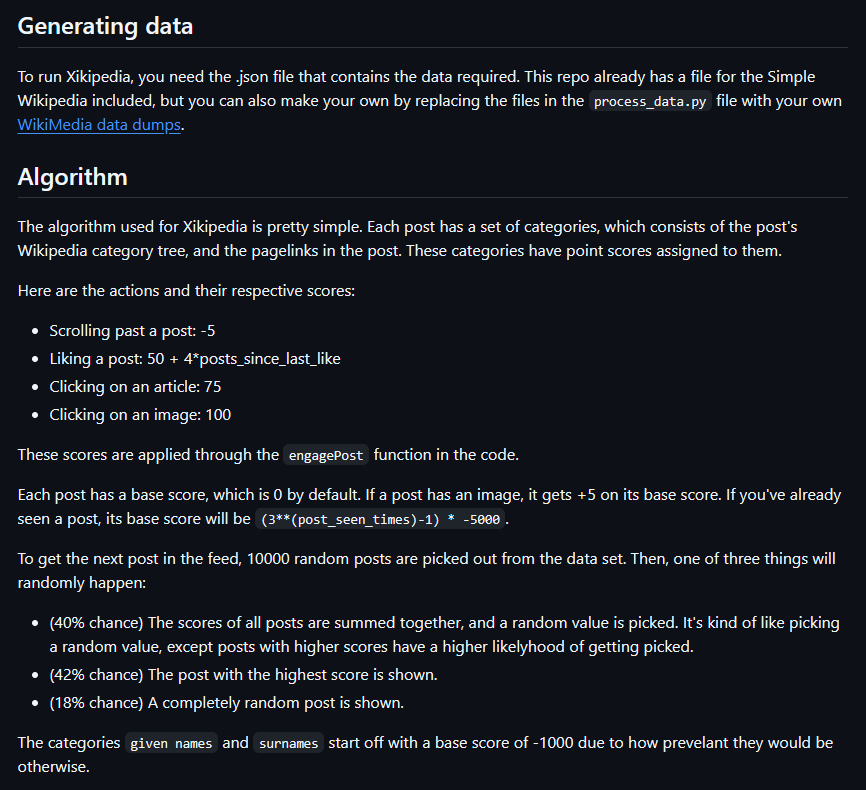This screenshot has width=866, height=790.
Task: Click the Algorithm section heading
Action: (73, 177)
